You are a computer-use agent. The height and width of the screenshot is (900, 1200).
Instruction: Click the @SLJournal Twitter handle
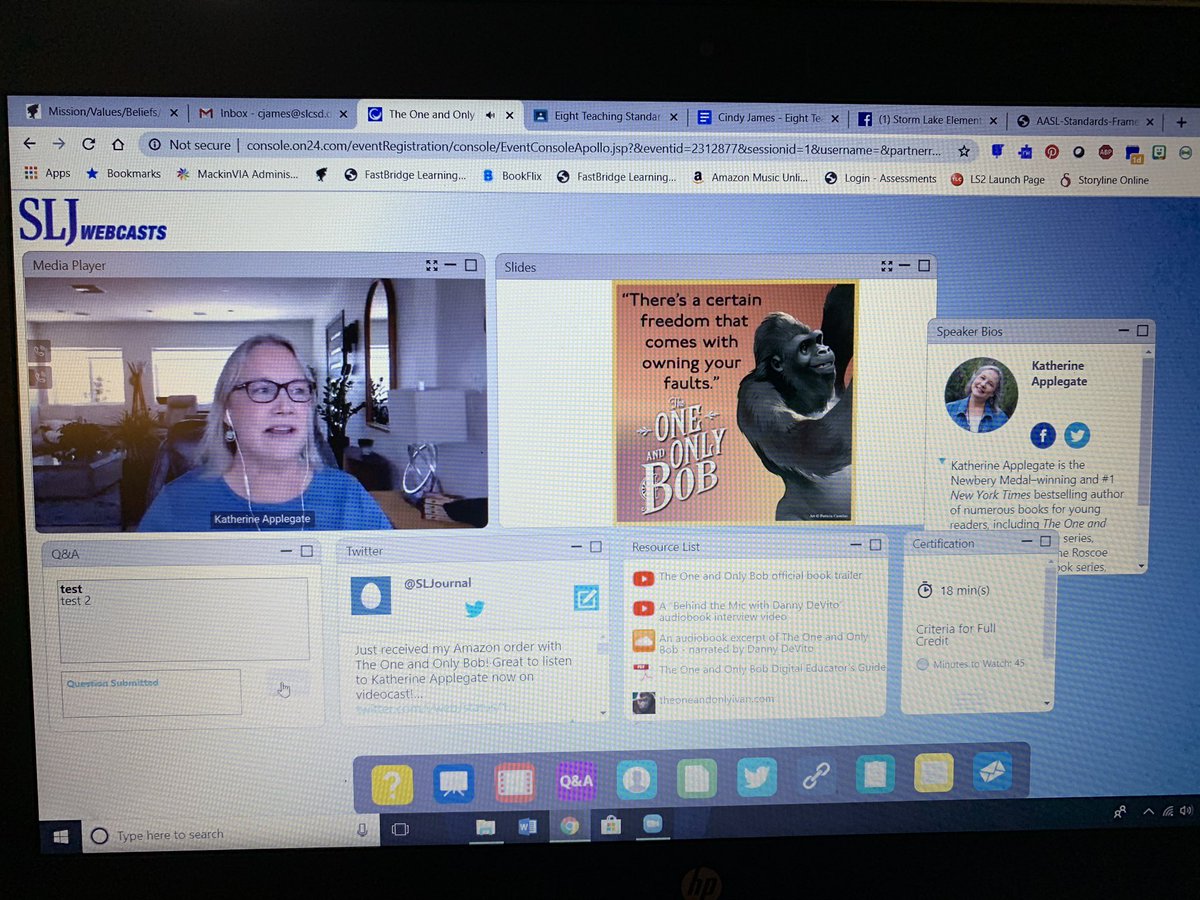click(x=437, y=583)
